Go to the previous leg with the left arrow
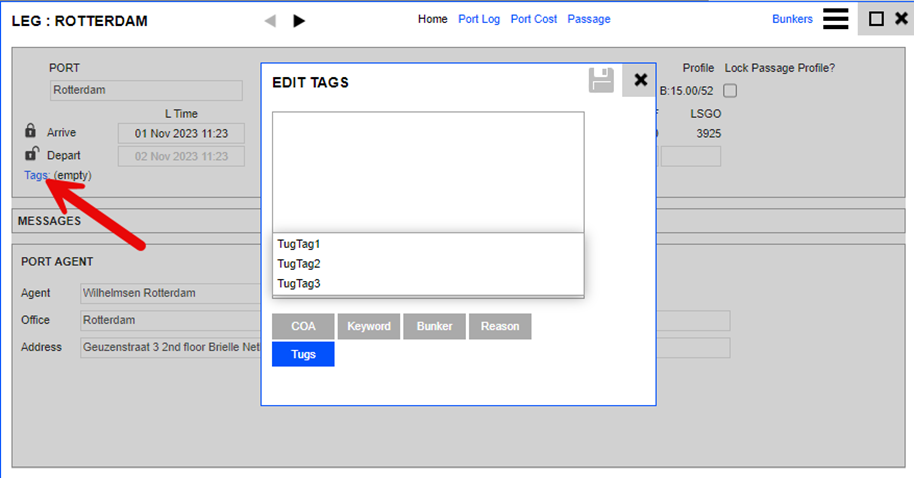 (x=269, y=20)
